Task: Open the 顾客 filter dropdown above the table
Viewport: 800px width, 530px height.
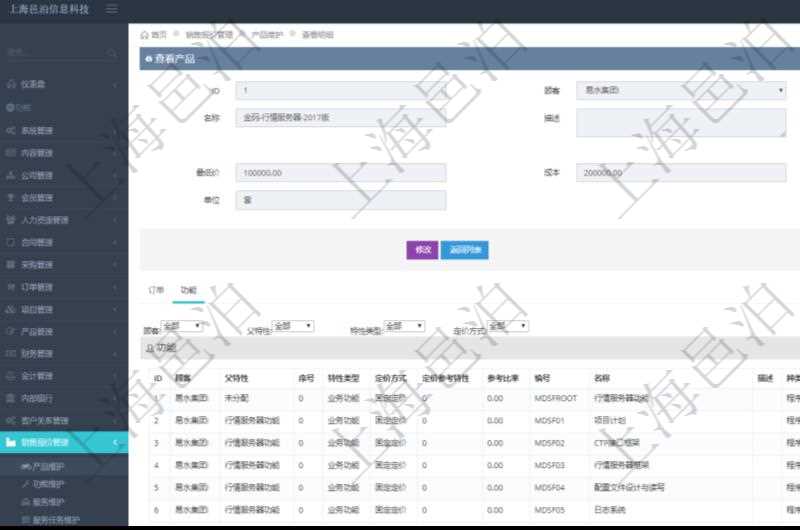Action: pyautogui.click(x=182, y=326)
